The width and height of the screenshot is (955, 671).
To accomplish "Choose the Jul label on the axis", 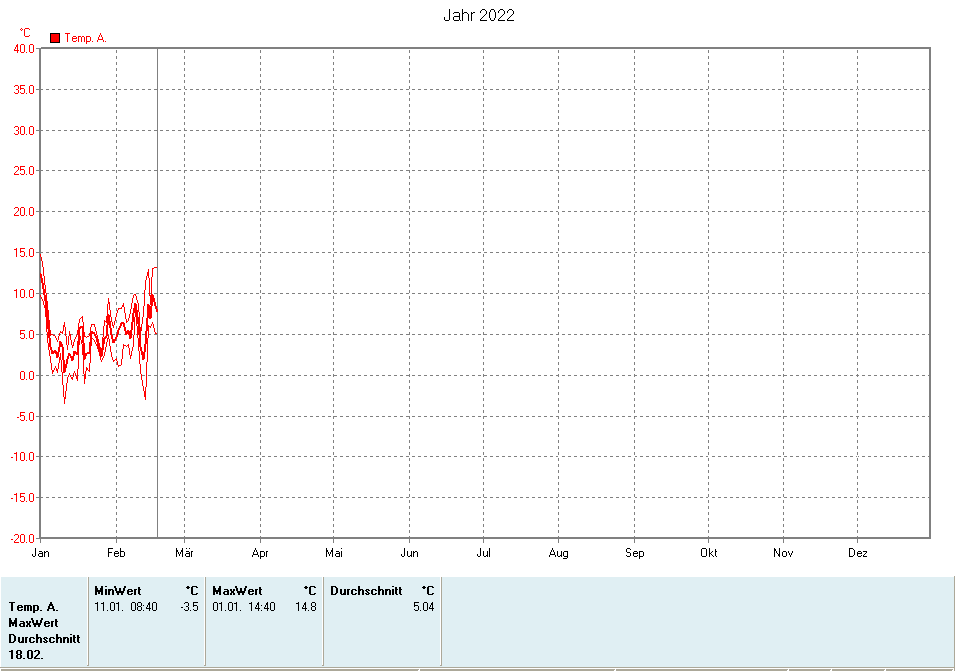I will (483, 553).
